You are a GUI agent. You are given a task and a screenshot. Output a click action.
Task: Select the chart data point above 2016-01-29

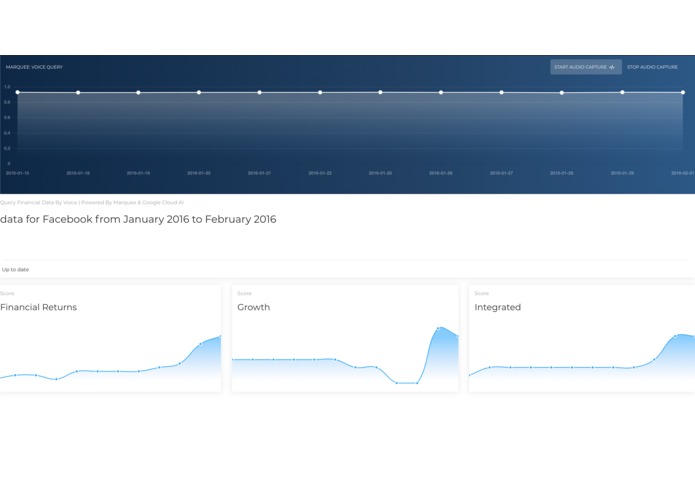tap(622, 92)
